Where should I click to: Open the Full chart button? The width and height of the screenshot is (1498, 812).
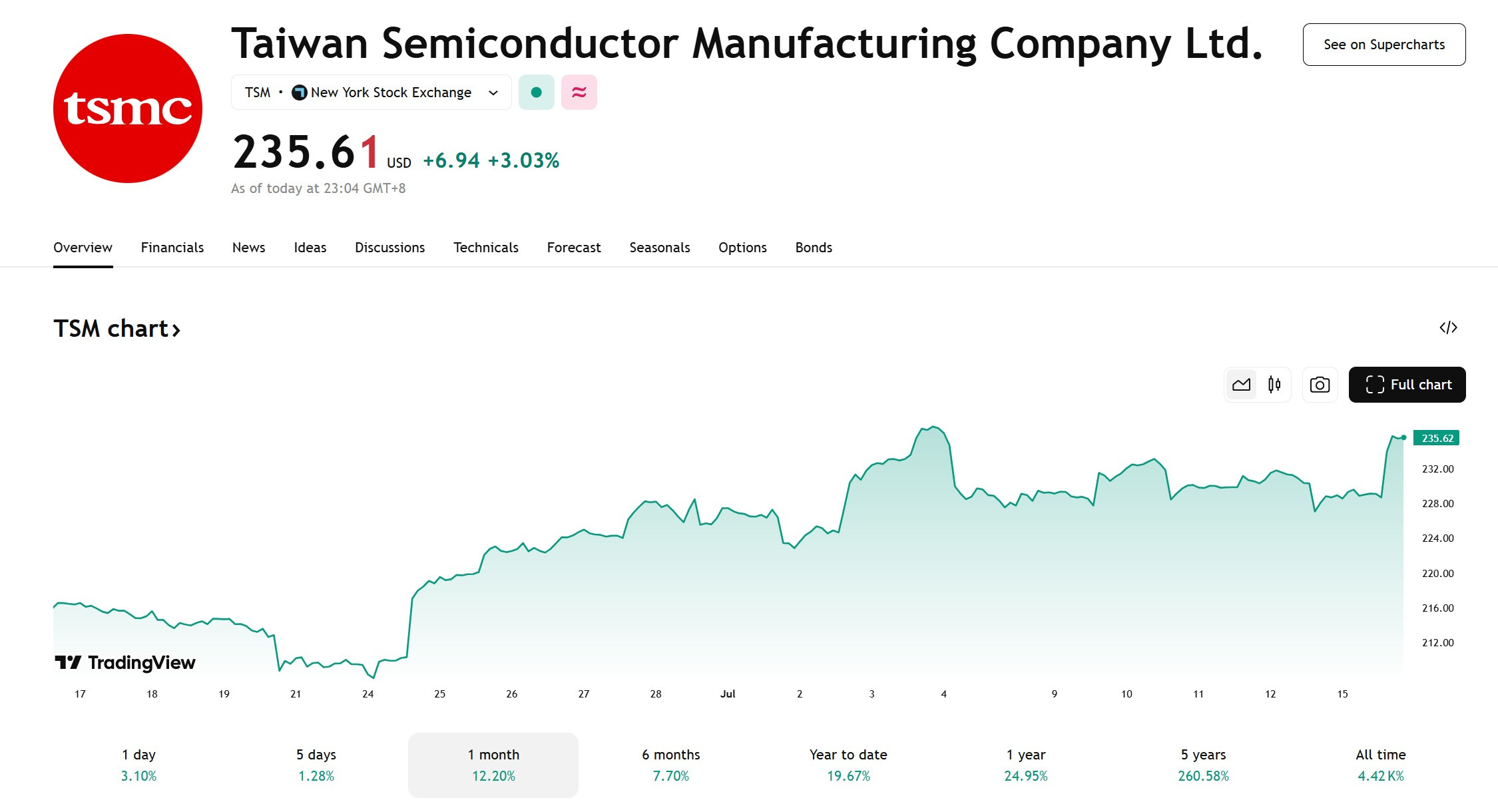[1407, 385]
